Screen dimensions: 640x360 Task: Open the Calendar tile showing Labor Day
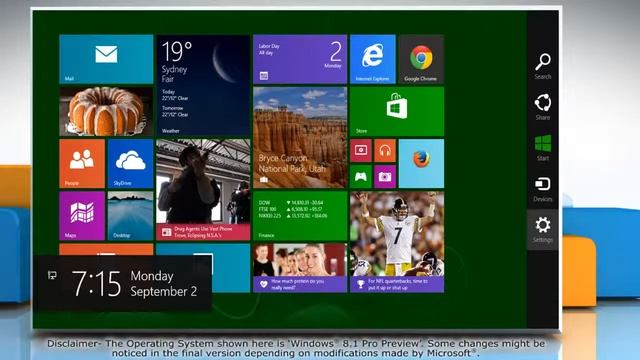pos(300,59)
